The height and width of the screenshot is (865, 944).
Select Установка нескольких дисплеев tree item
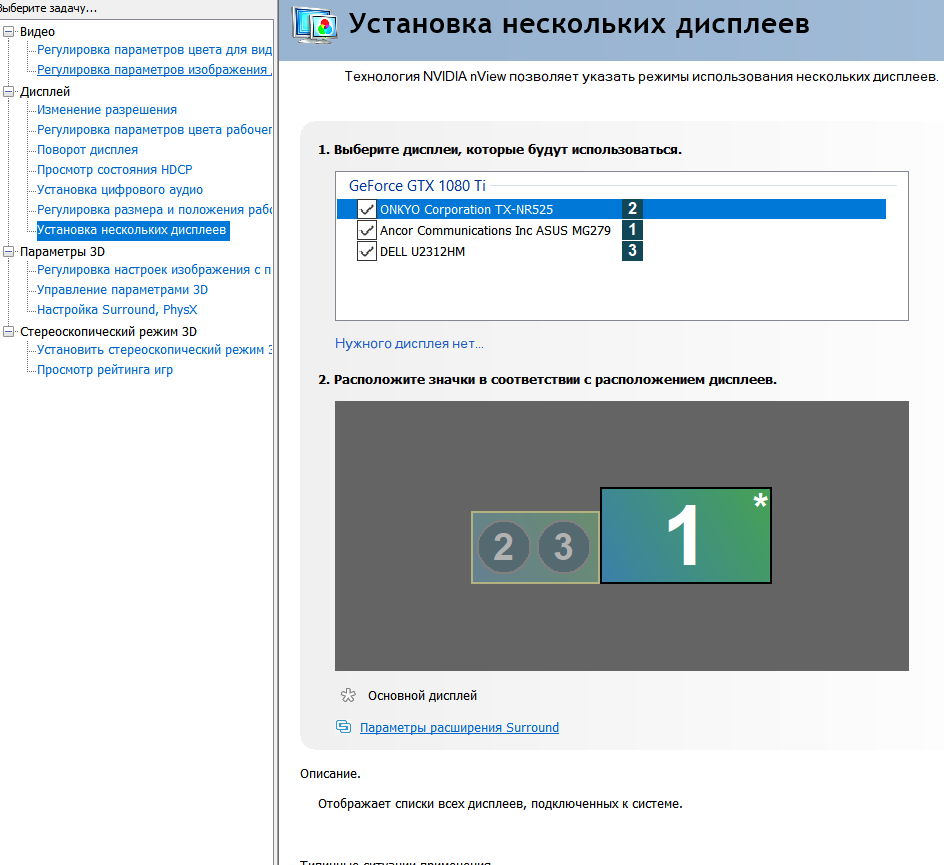pos(133,230)
